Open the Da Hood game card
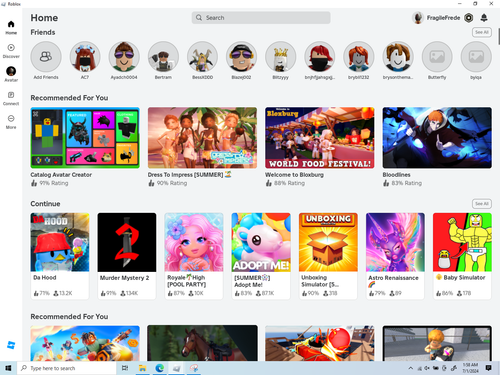 60,256
